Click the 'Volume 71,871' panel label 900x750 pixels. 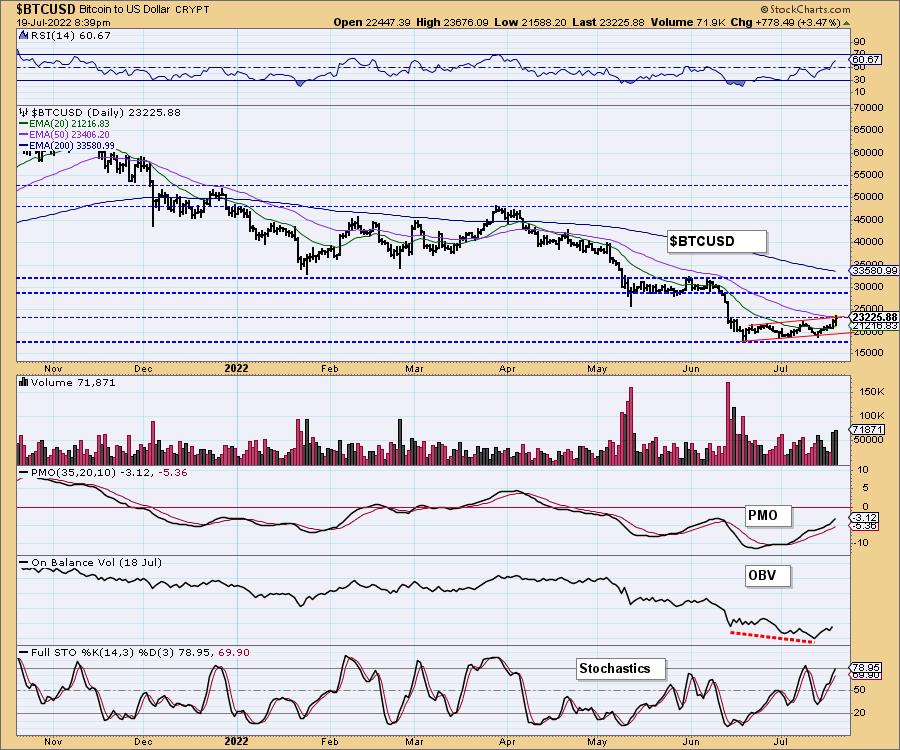[73, 382]
